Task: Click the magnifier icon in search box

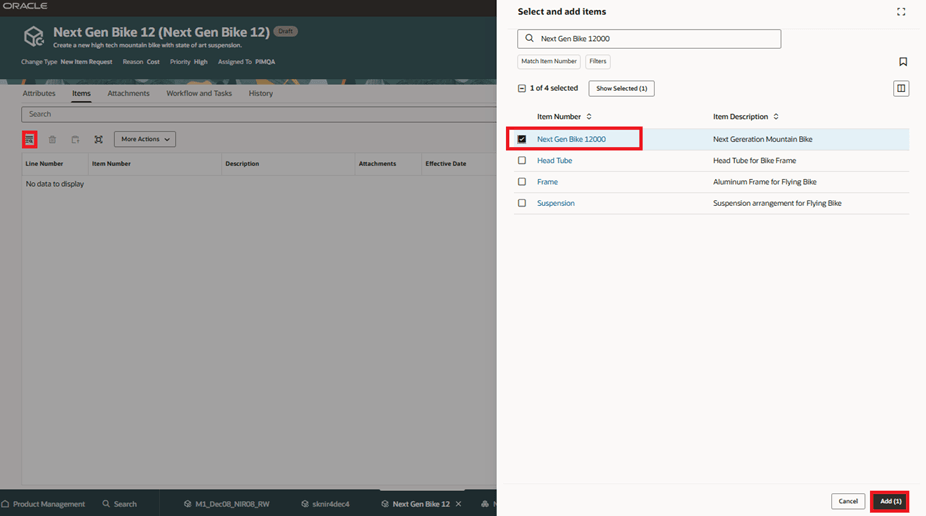Action: pyautogui.click(x=529, y=38)
